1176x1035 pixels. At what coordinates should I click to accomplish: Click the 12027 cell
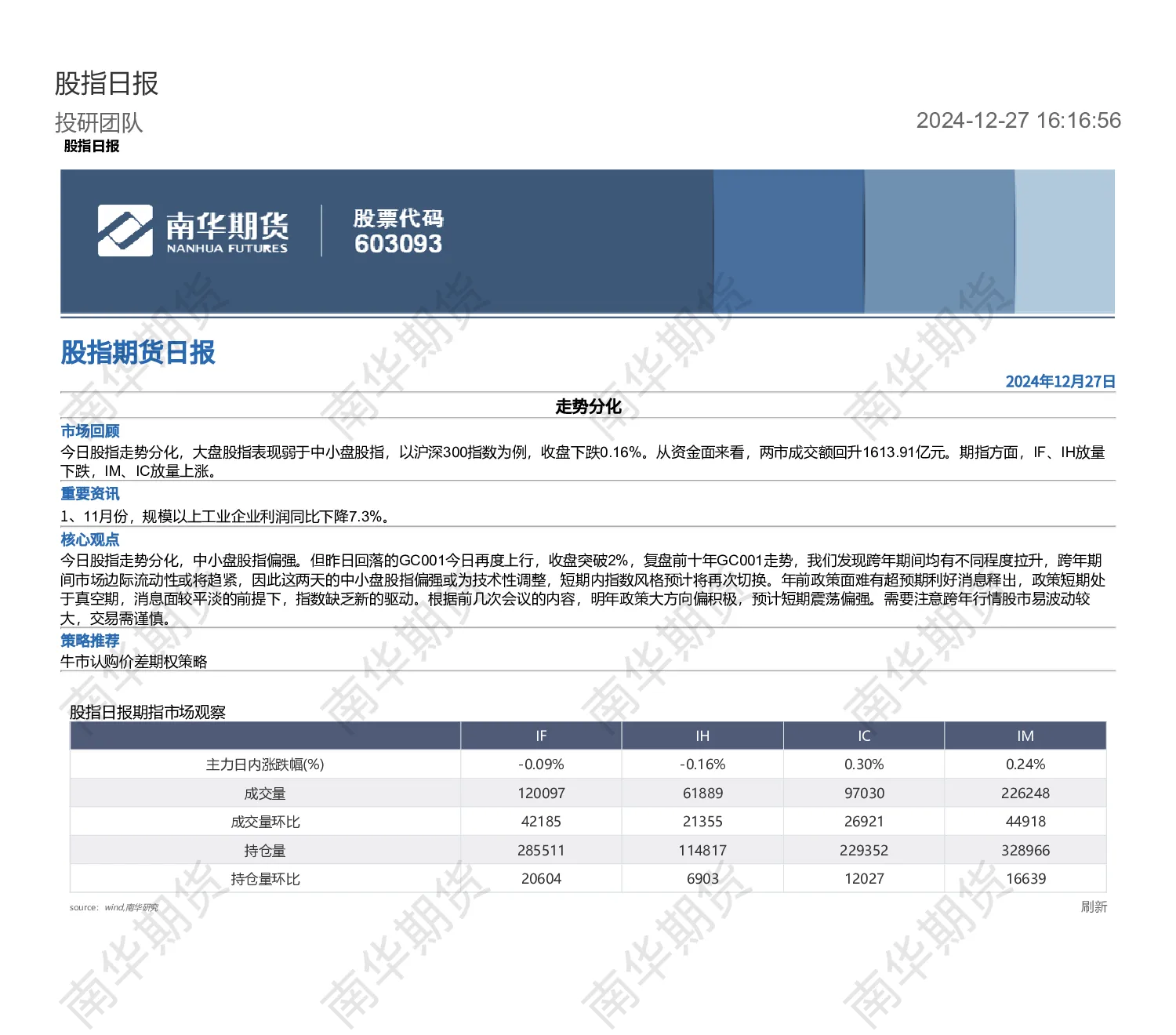[864, 879]
